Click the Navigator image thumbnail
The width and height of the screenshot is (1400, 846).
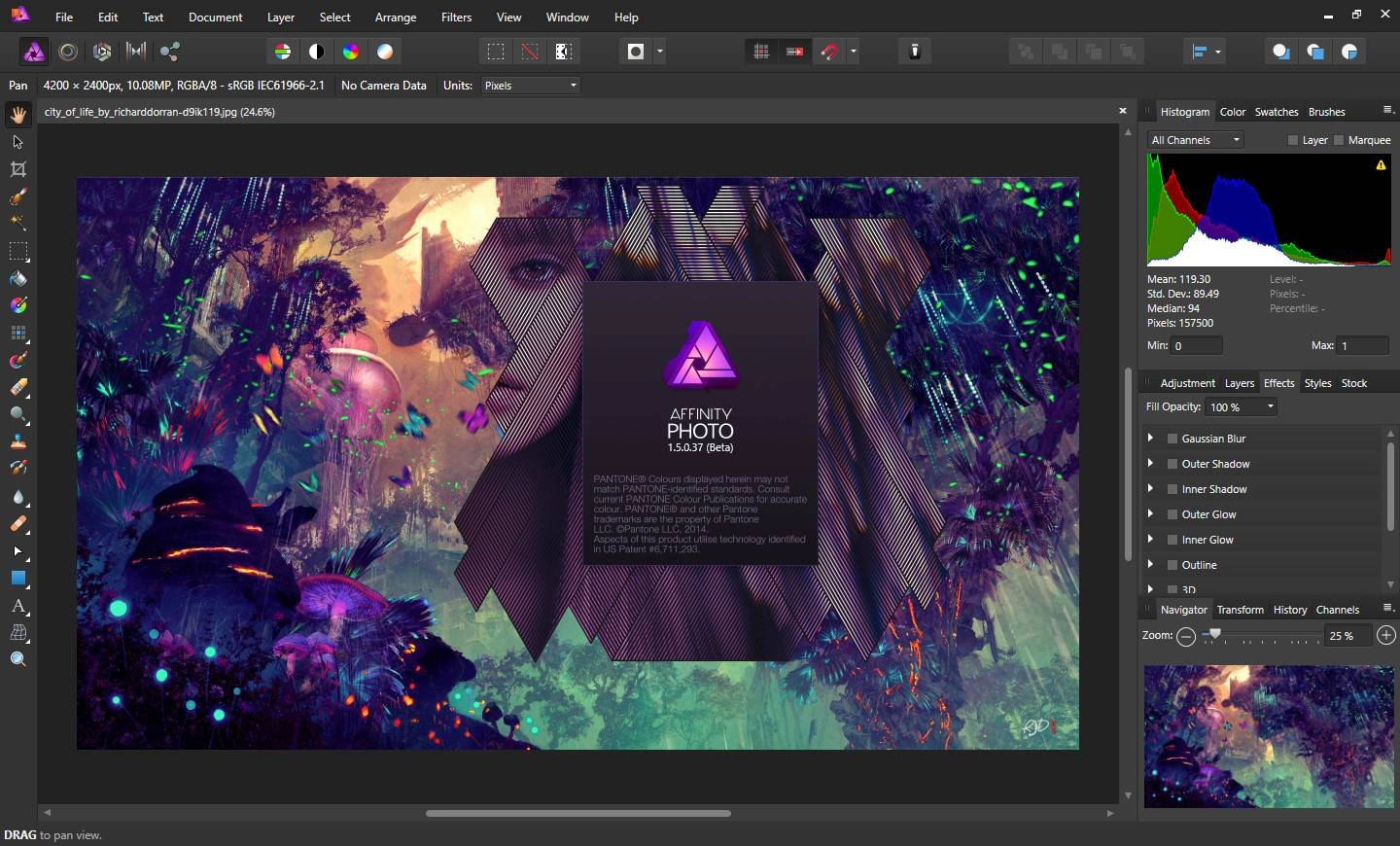(1269, 737)
